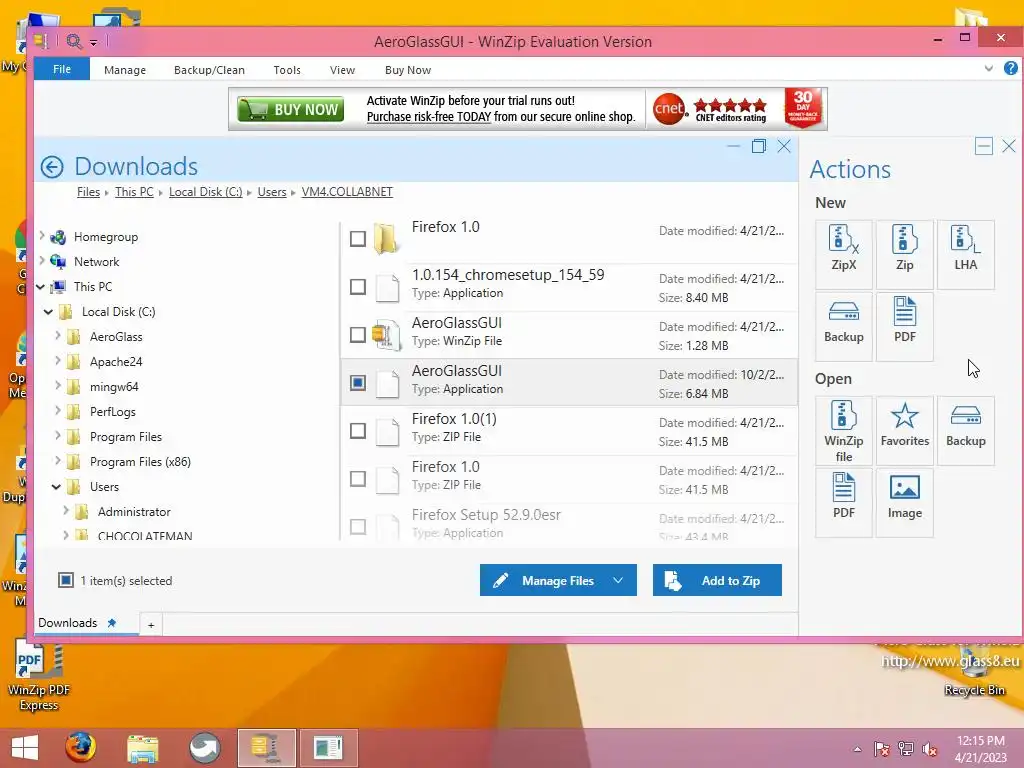Image resolution: width=1024 pixels, height=768 pixels.
Task: Open the Manage ribbon tab
Action: click(125, 70)
